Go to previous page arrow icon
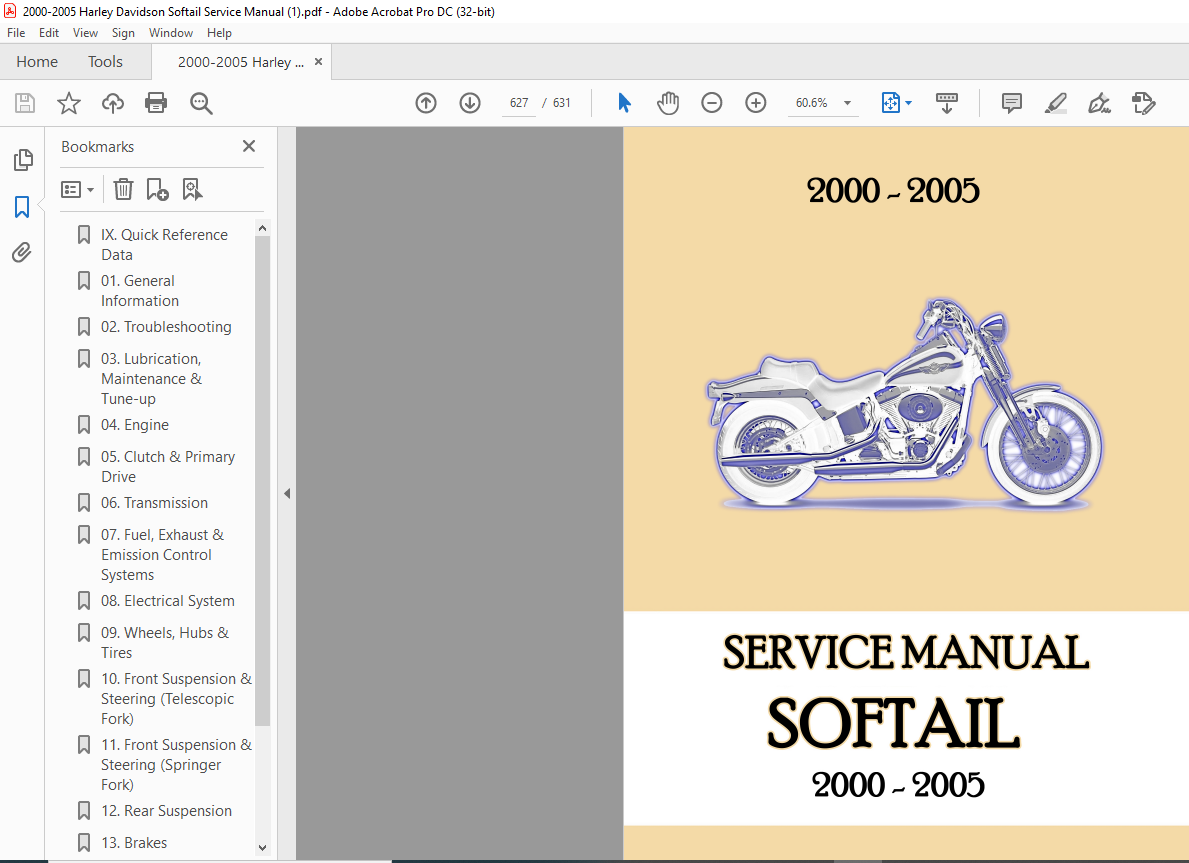This screenshot has width=1189, height=863. 426,103
